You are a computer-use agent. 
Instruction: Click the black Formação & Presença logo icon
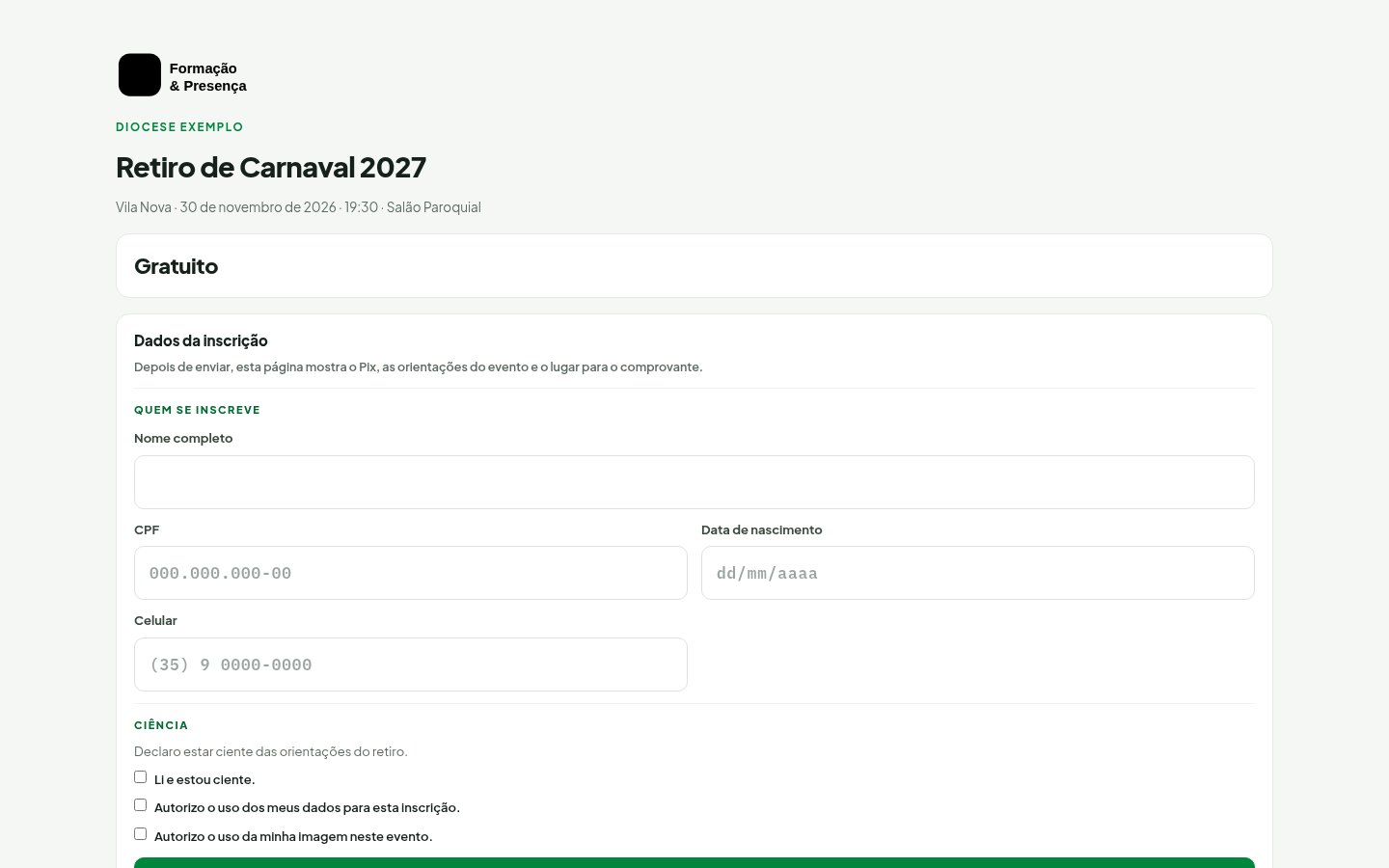coord(140,75)
